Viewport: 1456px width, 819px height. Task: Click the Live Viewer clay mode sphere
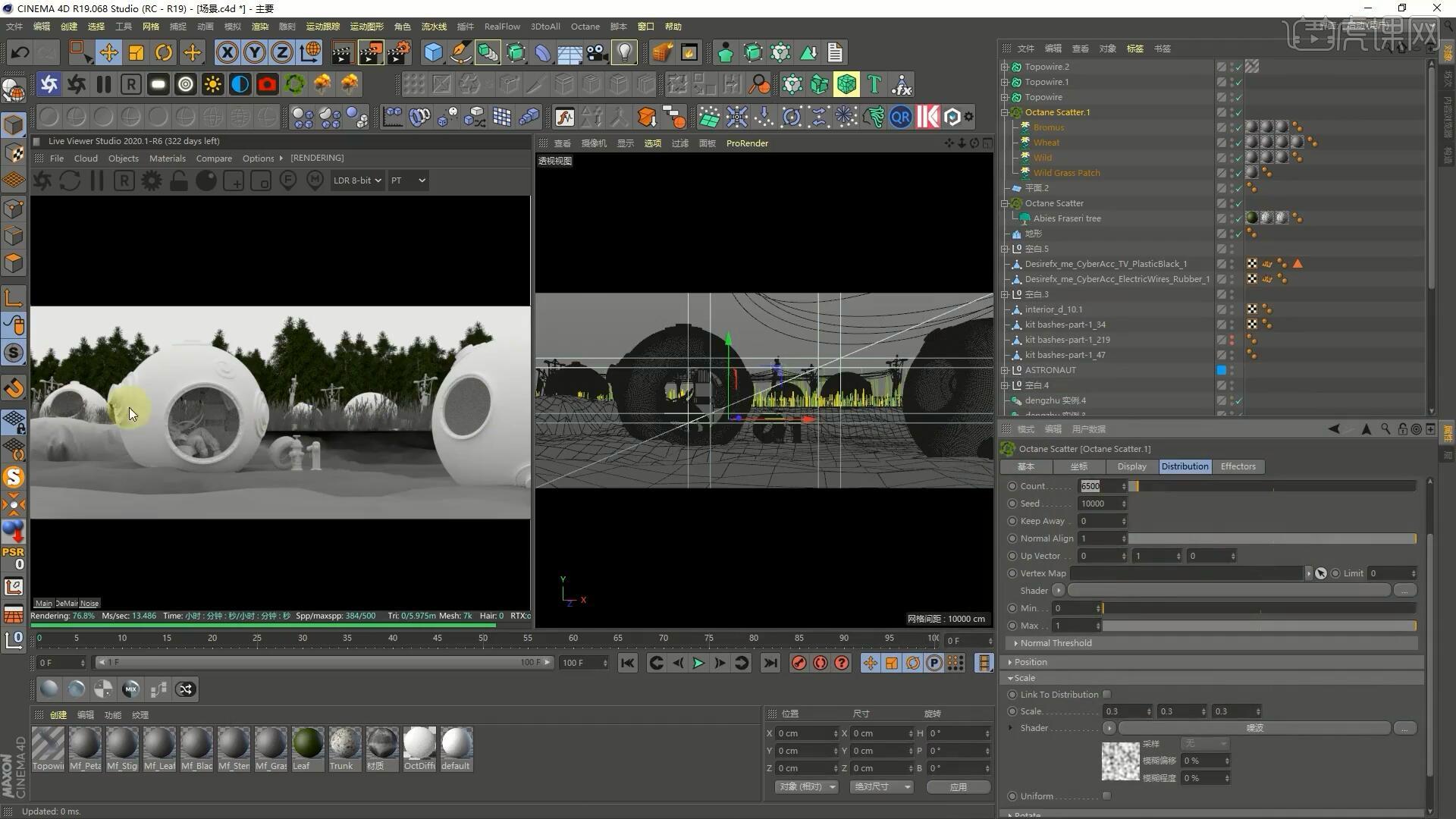(206, 180)
